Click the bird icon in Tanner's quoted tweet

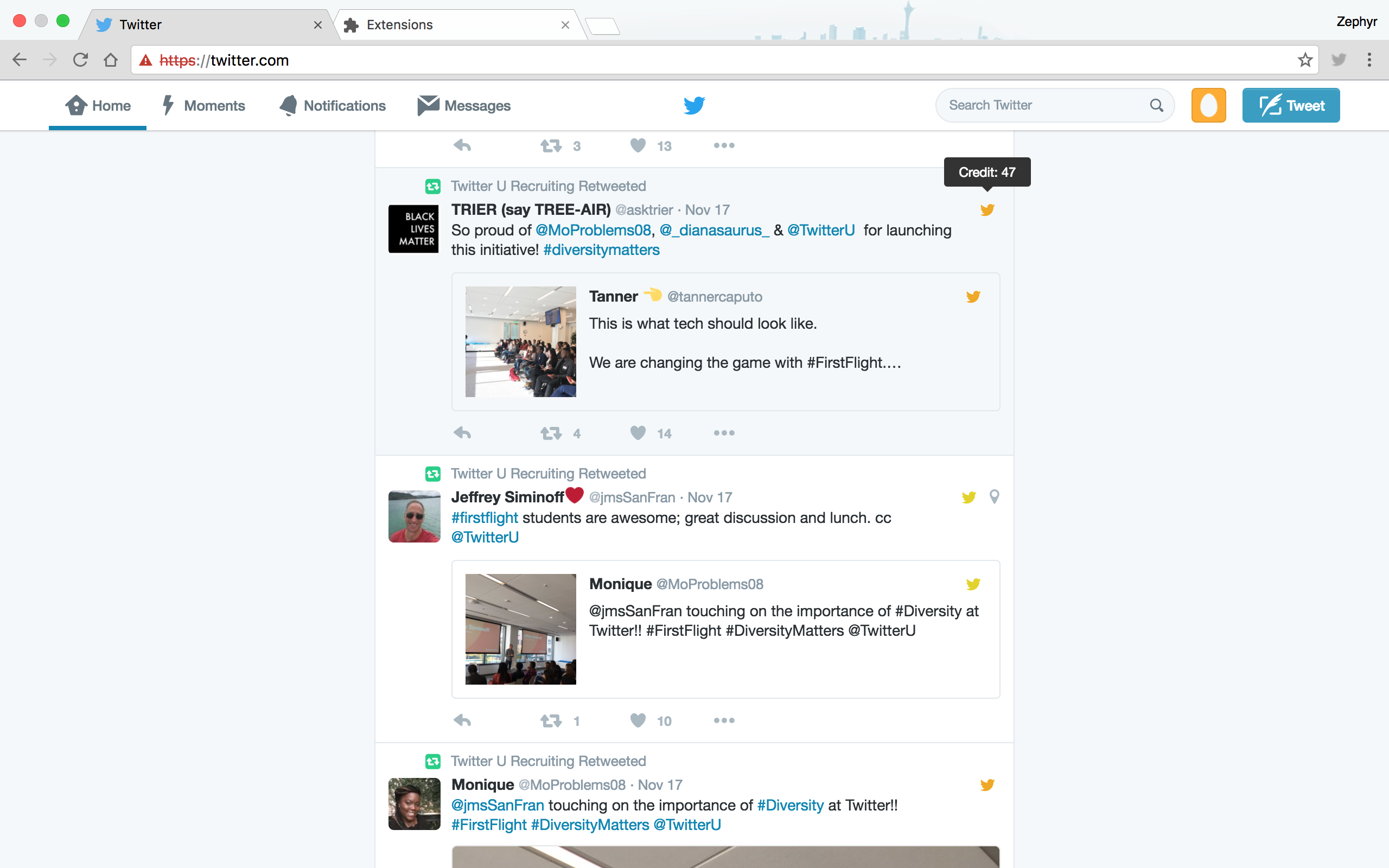[x=973, y=297]
